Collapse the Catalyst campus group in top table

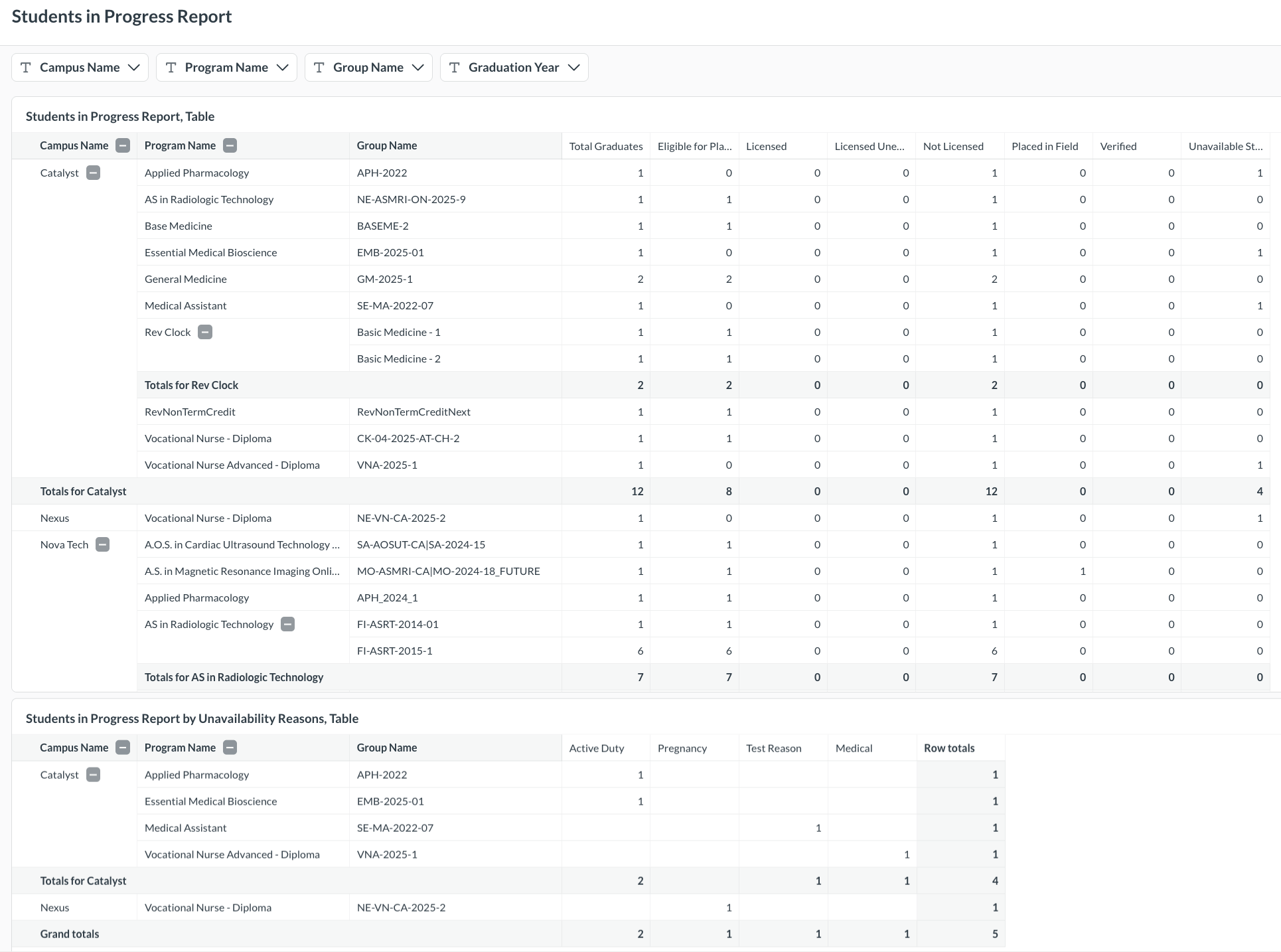point(94,173)
